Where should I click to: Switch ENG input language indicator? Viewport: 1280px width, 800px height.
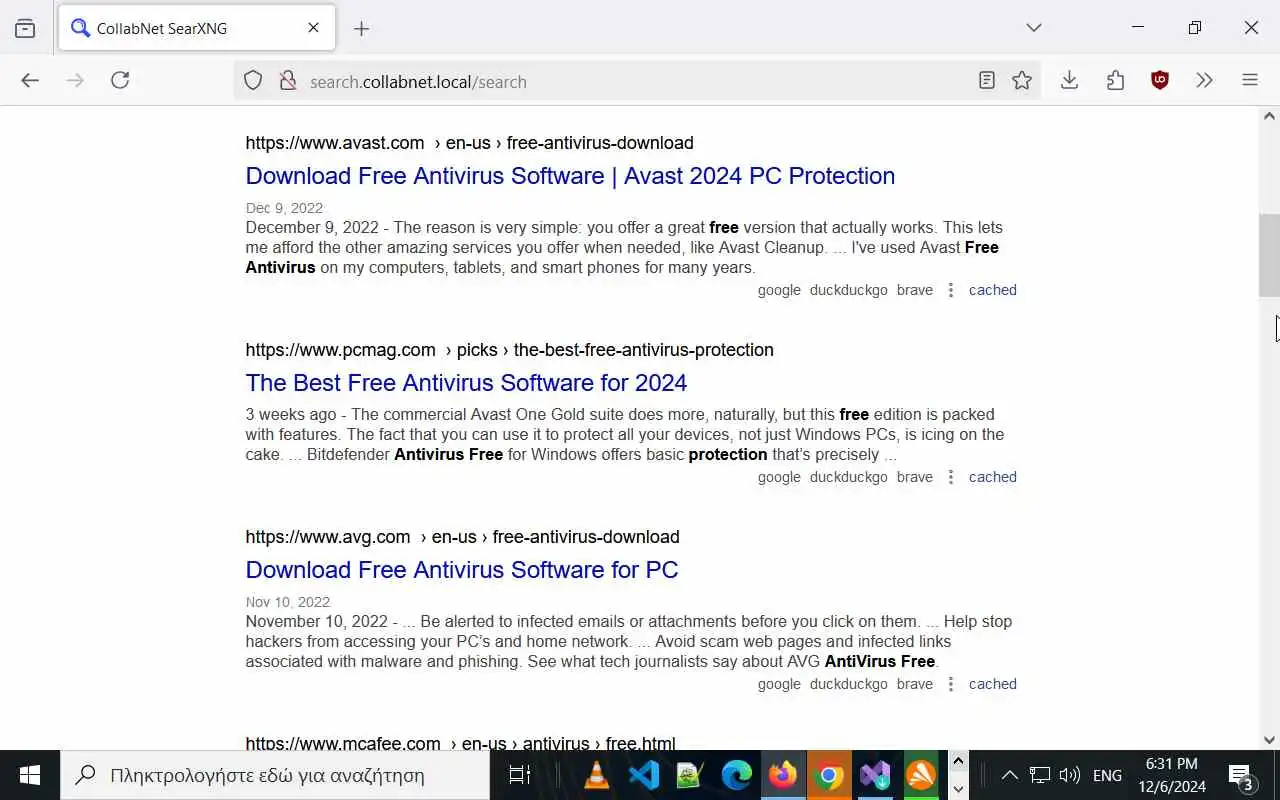(1107, 775)
